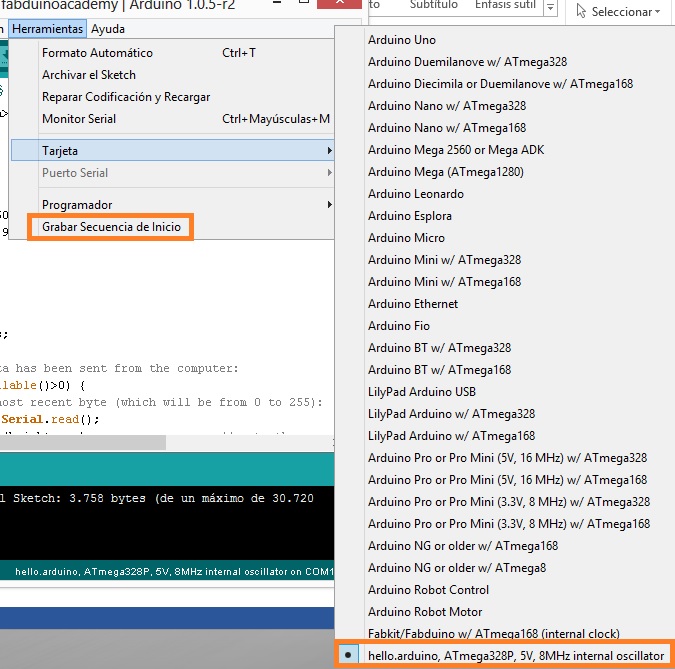Open the Herramientas menu
Viewport: 675px width, 669px height.
pos(47,29)
